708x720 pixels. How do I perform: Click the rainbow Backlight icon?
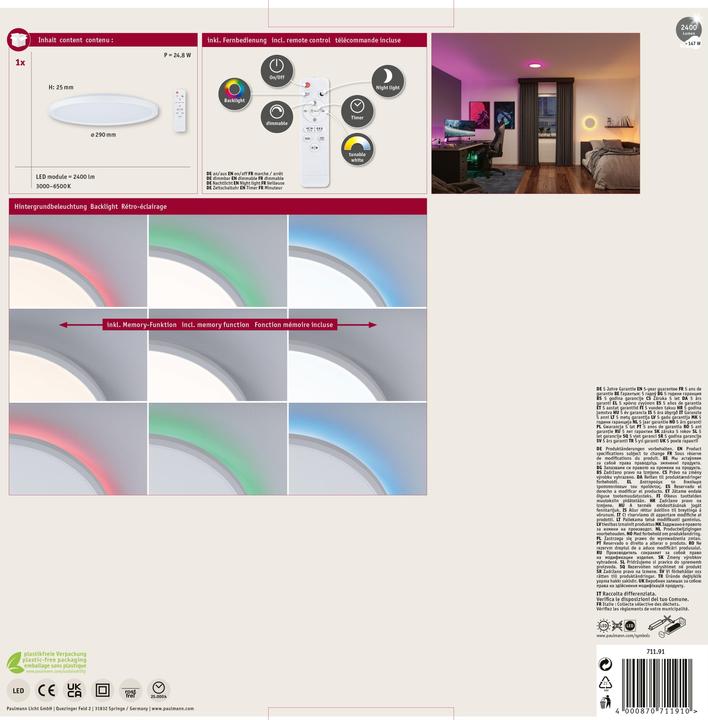click(x=235, y=93)
